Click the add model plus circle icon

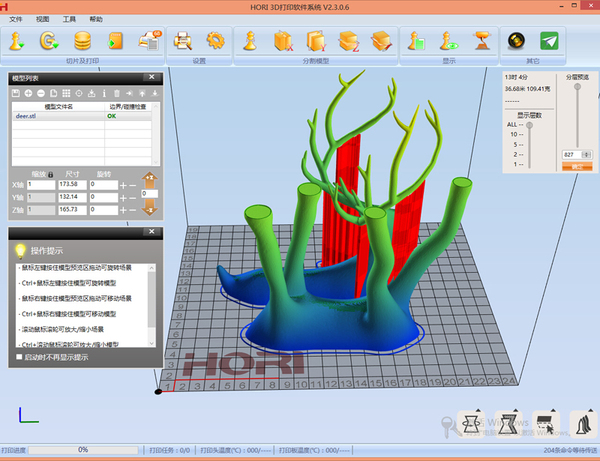[x=28, y=93]
